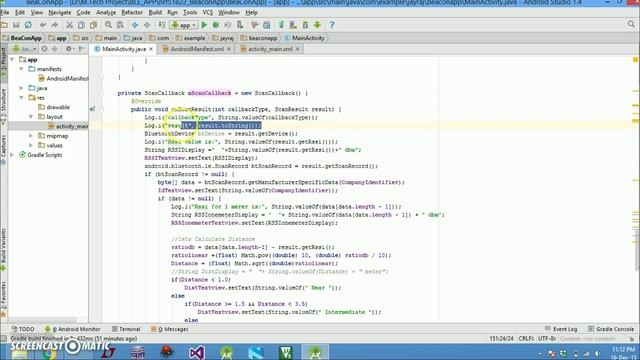This screenshot has width=640, height=360.
Task: Click the Collapse All icon in Project panel
Action: coord(55,49)
